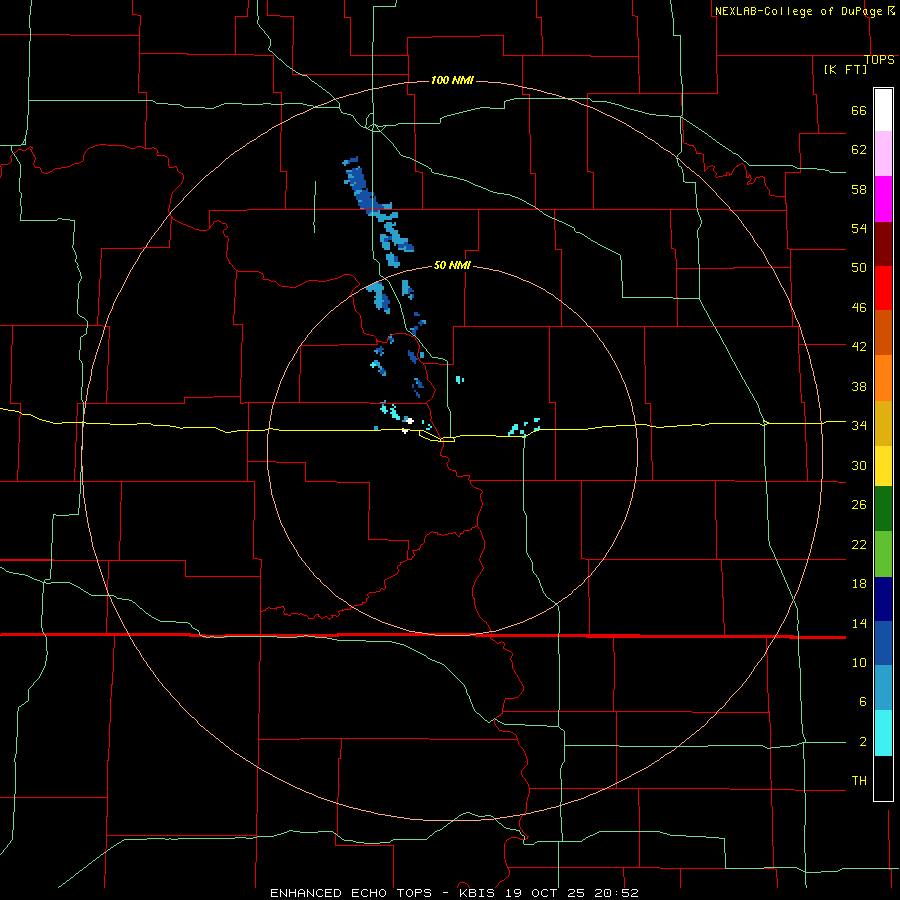Click the dark orange swatch near 42
This screenshot has width=900, height=900.
[883, 333]
